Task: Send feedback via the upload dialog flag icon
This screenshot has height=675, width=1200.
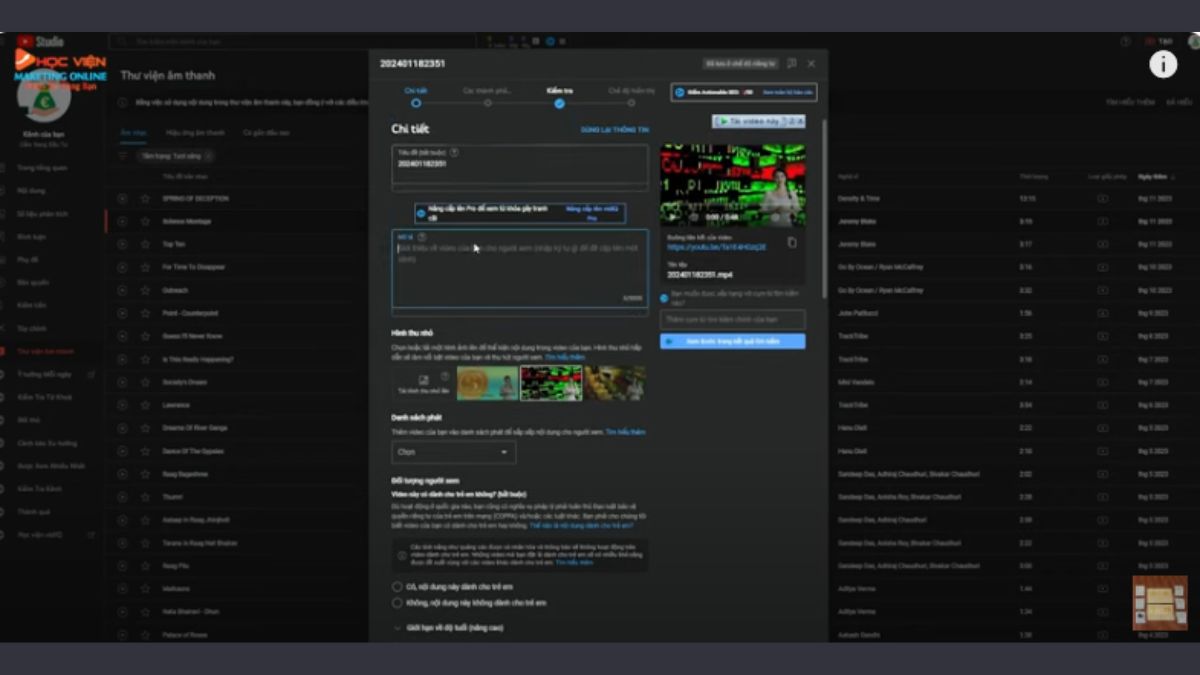Action: click(x=791, y=63)
